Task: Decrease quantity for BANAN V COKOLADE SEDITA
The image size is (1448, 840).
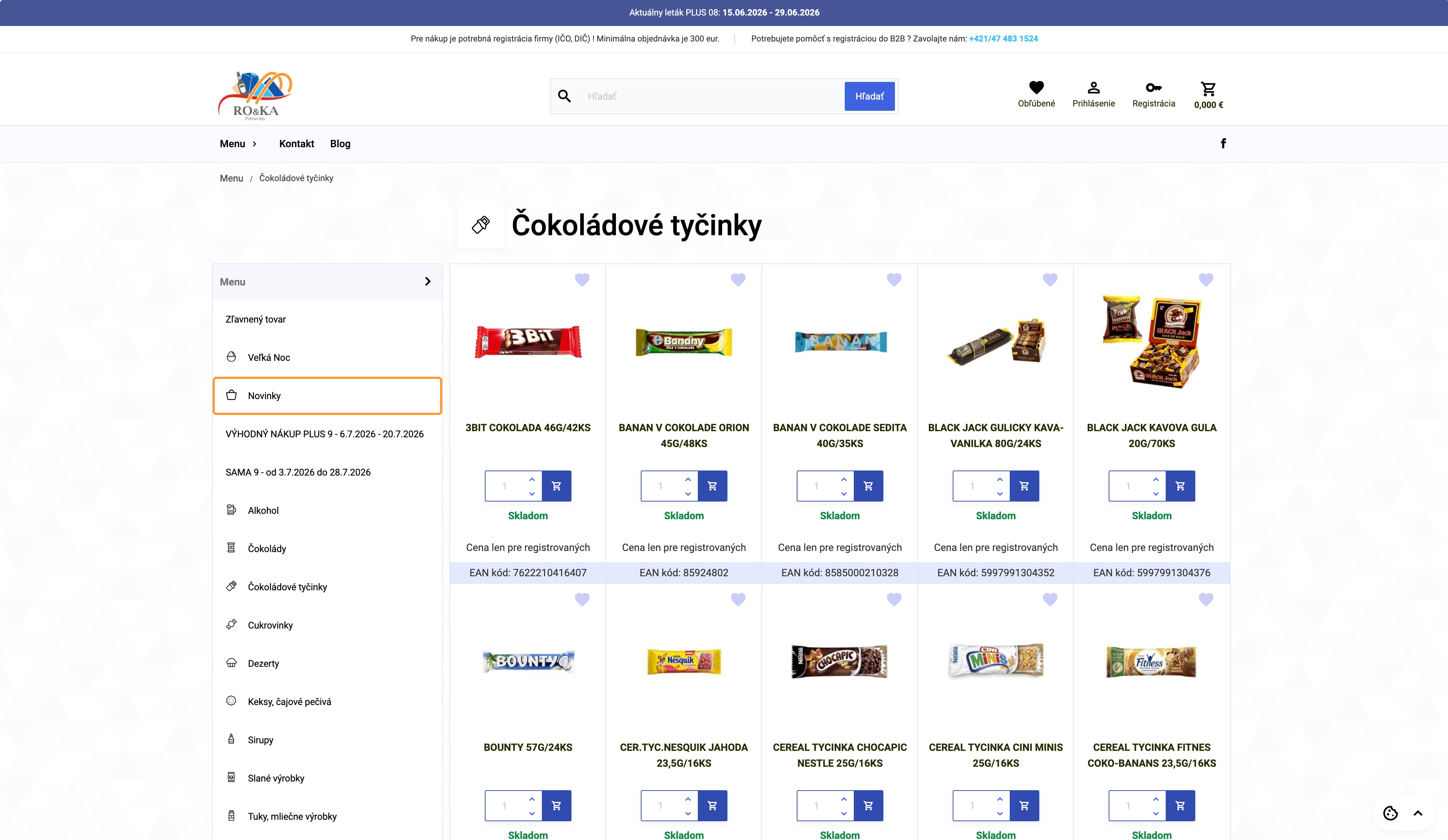Action: pyautogui.click(x=844, y=493)
